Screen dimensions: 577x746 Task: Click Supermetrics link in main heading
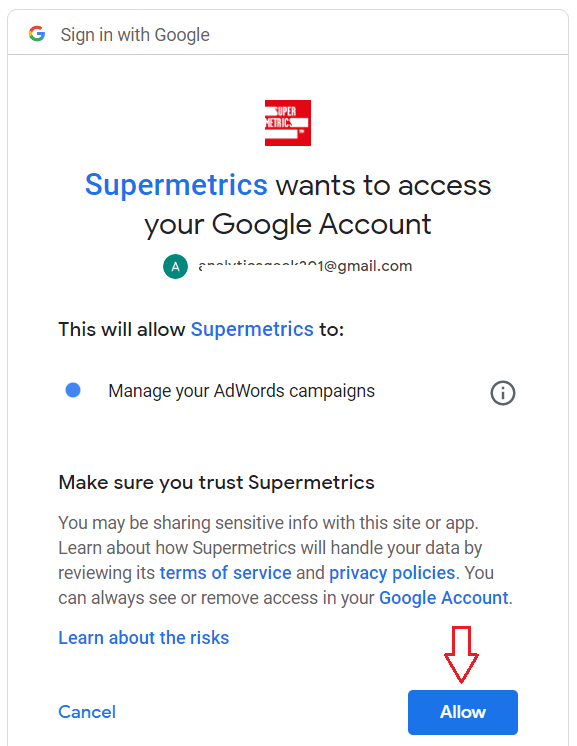[x=176, y=185]
